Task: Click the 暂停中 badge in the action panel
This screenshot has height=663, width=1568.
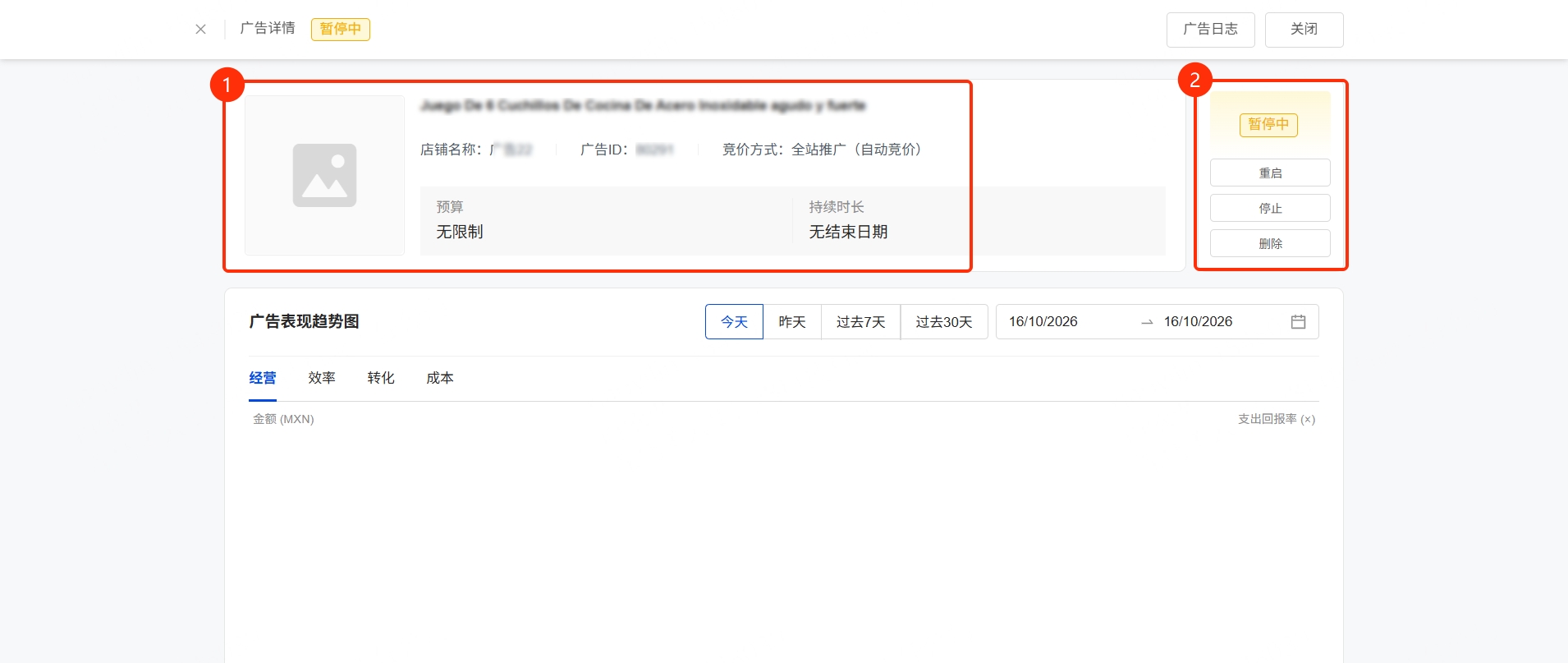Action: (1268, 125)
